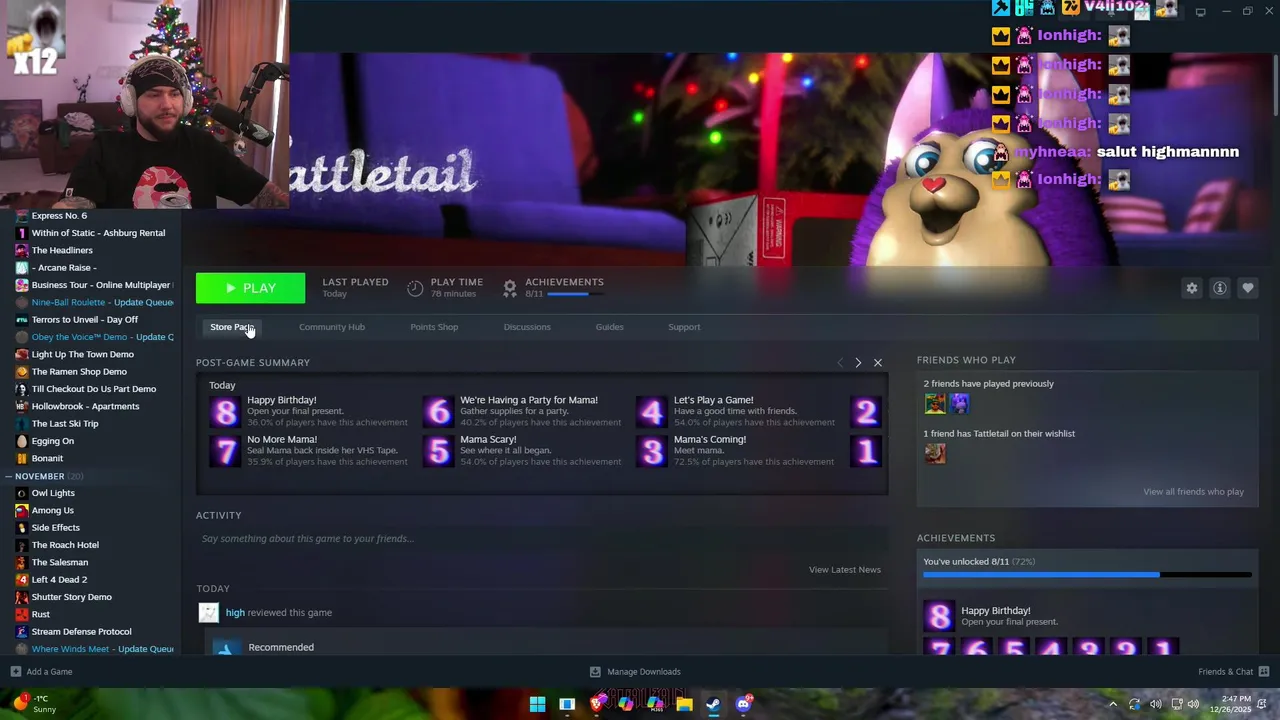This screenshot has height=720, width=1280.
Task: Click Party for Mama achievement badge 6
Action: point(438,411)
